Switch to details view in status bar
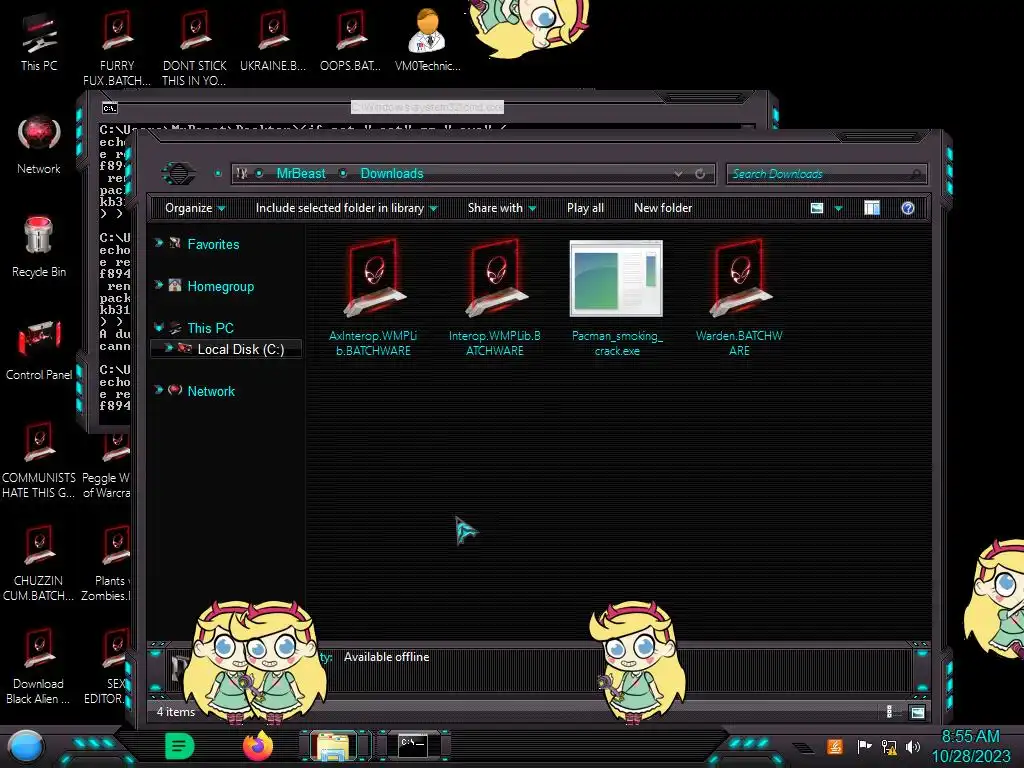This screenshot has width=1024, height=768. coord(889,712)
